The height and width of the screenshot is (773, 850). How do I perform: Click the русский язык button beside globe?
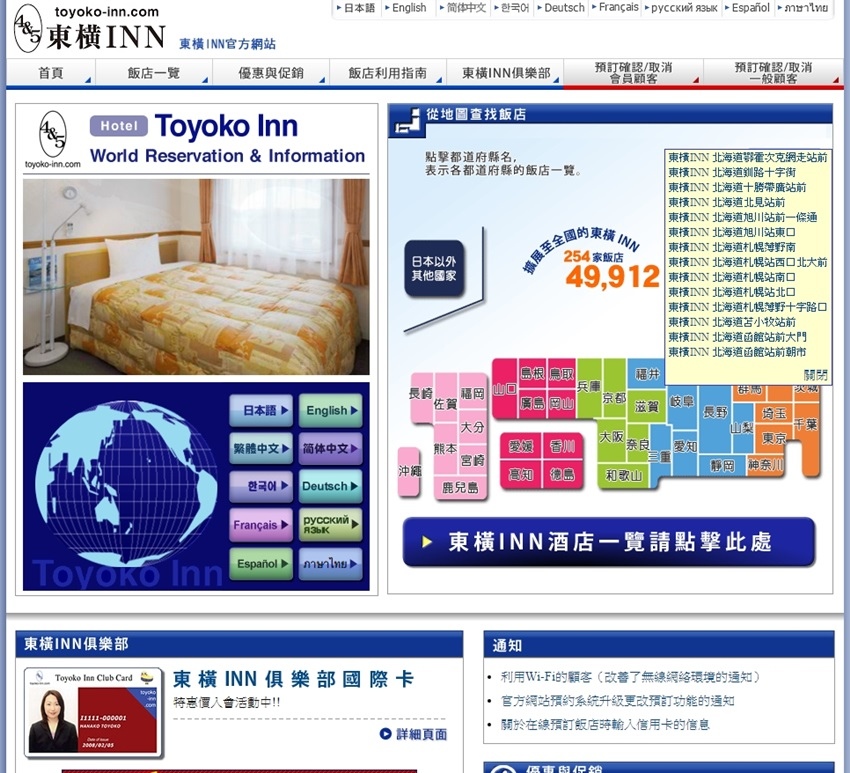[331, 525]
